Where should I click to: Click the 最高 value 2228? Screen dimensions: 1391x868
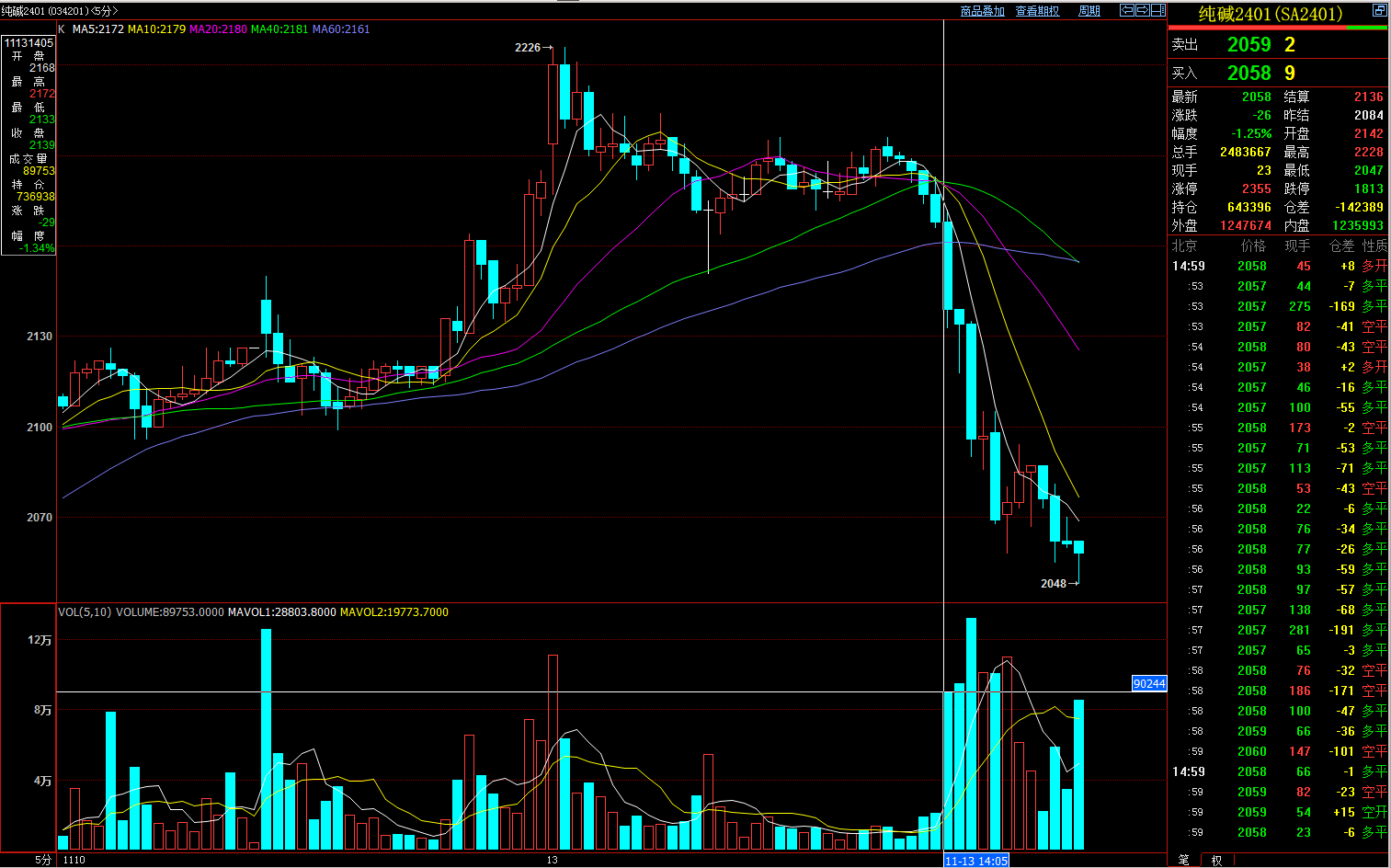point(1368,152)
